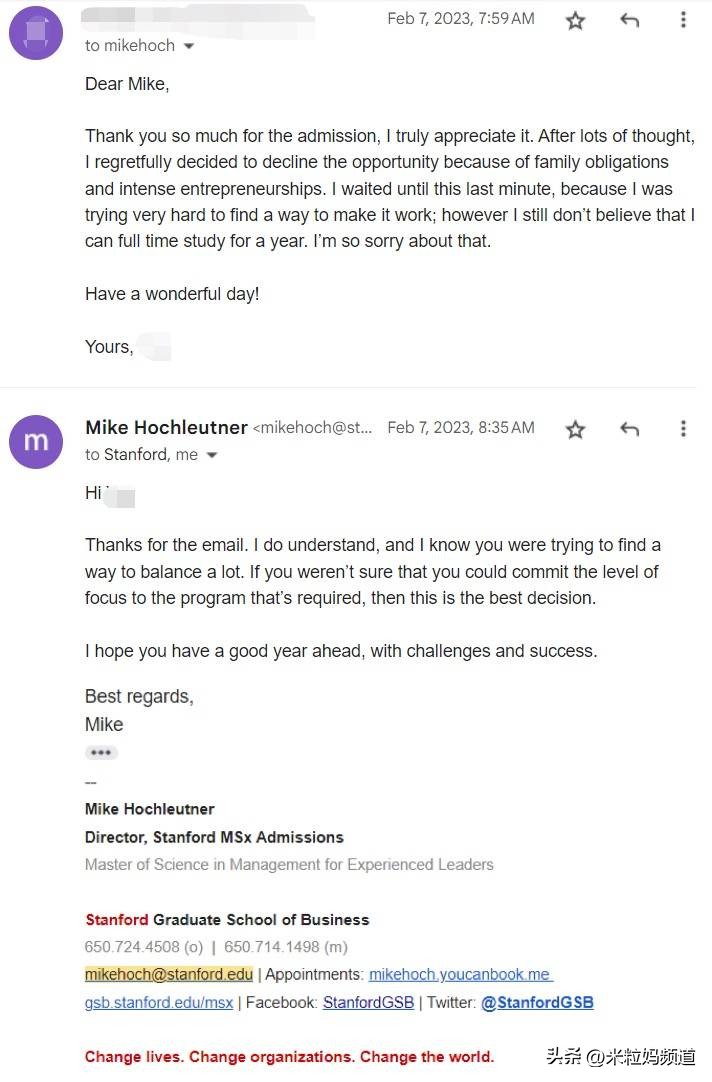Click the Feb 7, 2023, 7:59 AM timestamp
The height and width of the screenshot is (1082, 712).
pos(461,19)
